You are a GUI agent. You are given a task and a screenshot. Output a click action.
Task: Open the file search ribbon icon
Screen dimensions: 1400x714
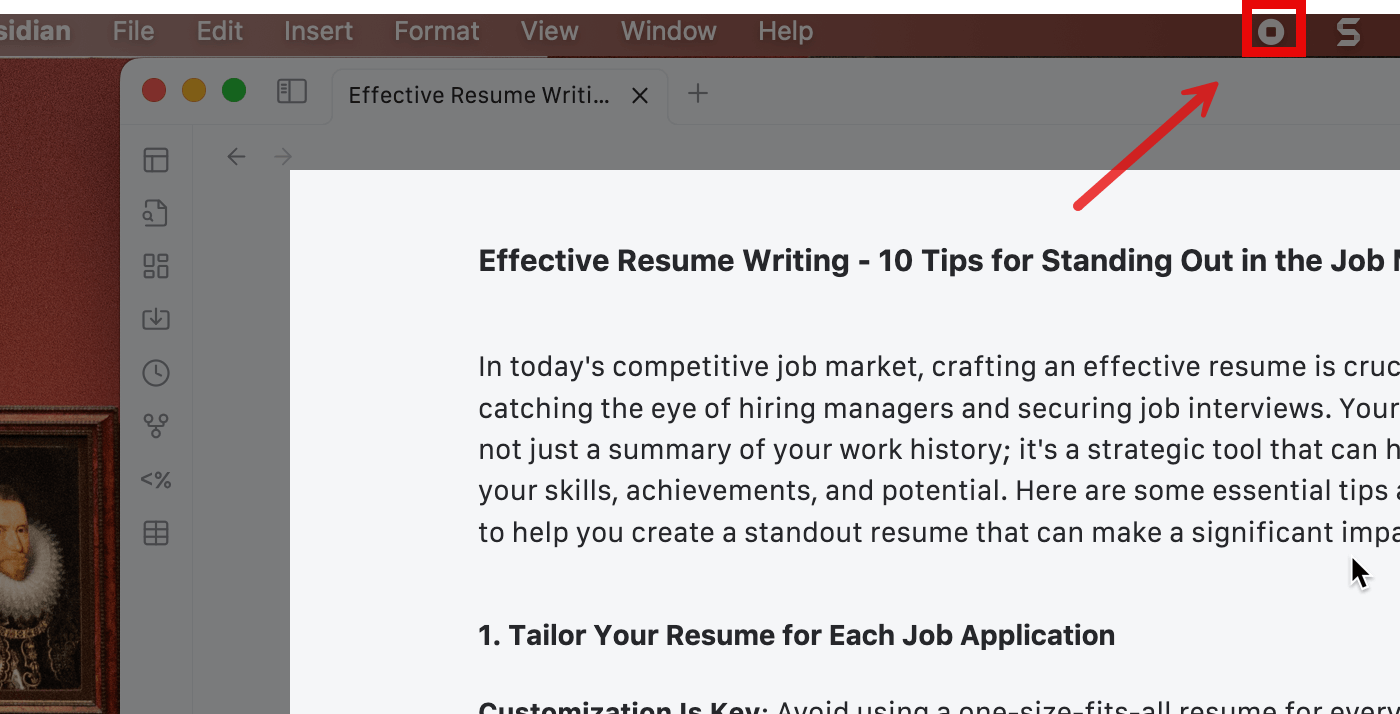[156, 213]
